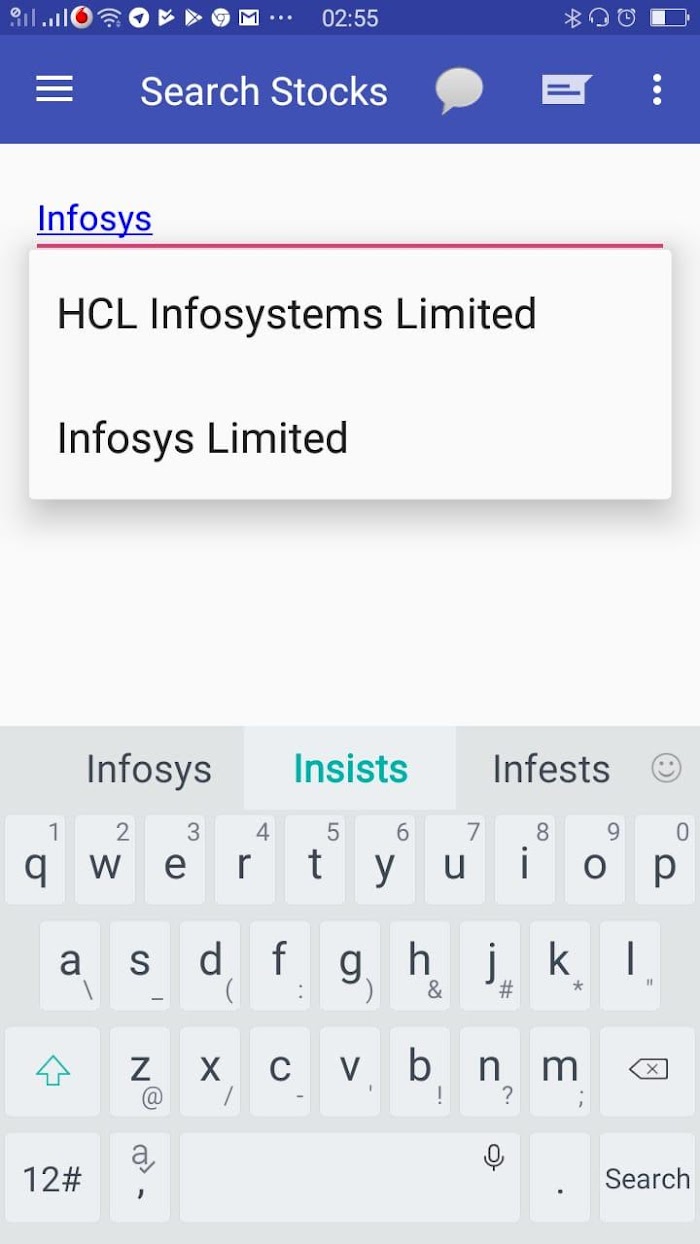Tap the emoji smiley icon on the keyboard
700x1244 pixels.
click(666, 768)
